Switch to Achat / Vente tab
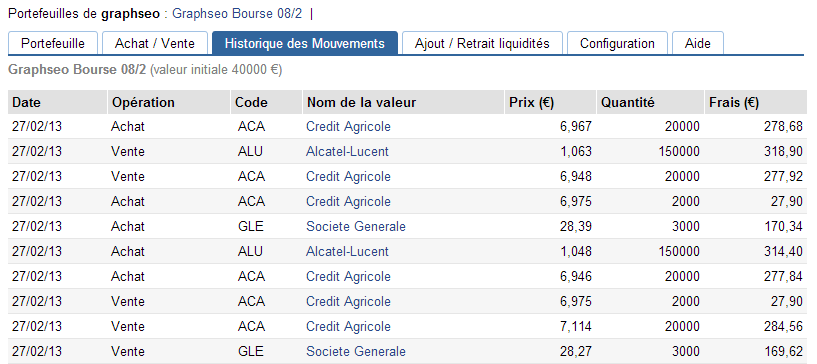This screenshot has width=817, height=364. click(x=155, y=43)
